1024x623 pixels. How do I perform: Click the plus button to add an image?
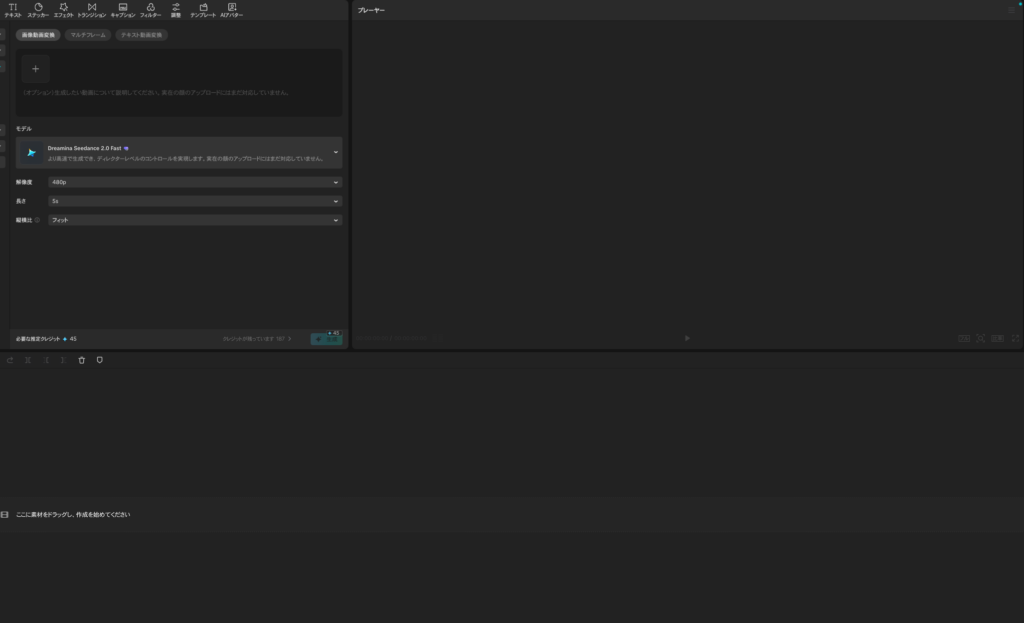35,69
